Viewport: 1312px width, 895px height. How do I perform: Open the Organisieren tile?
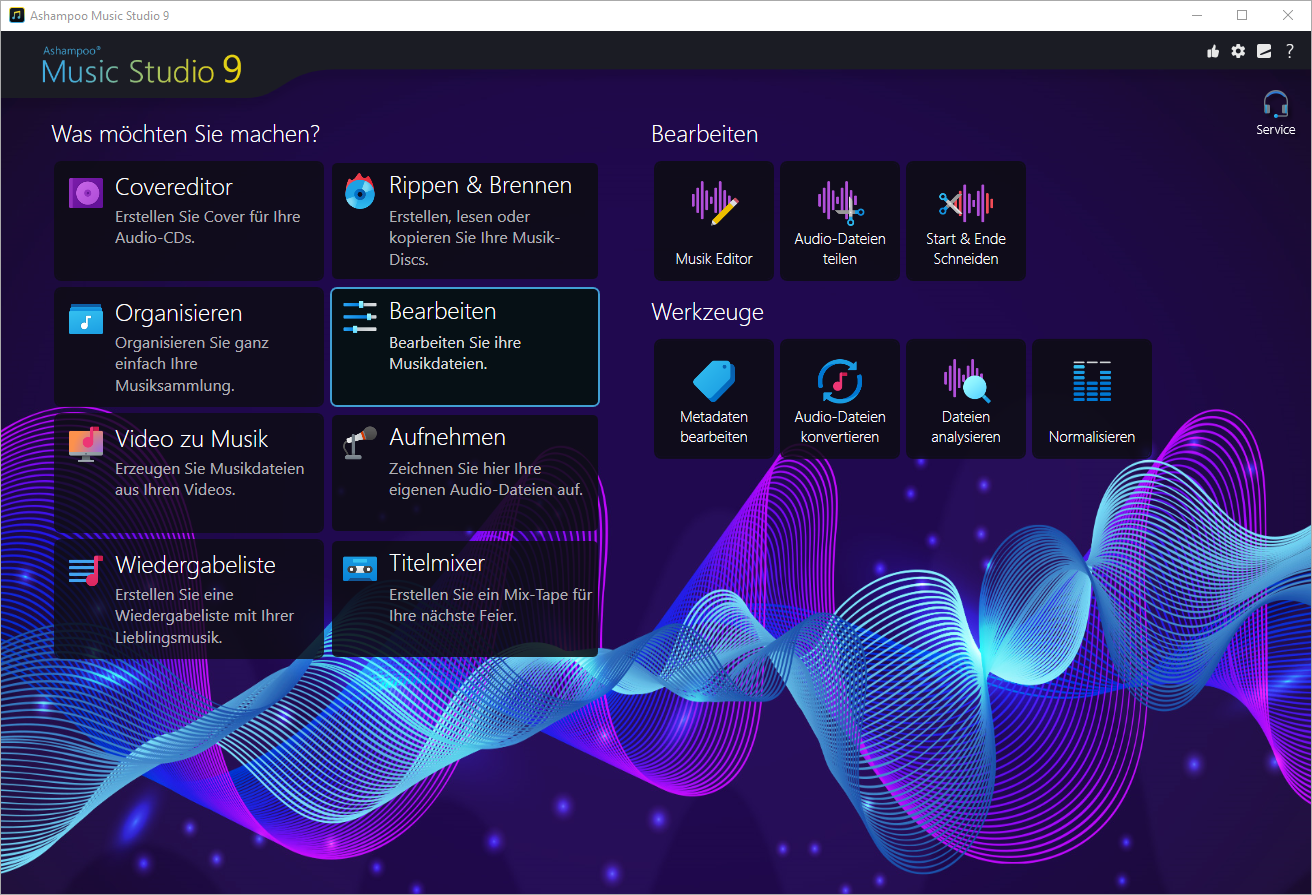188,347
